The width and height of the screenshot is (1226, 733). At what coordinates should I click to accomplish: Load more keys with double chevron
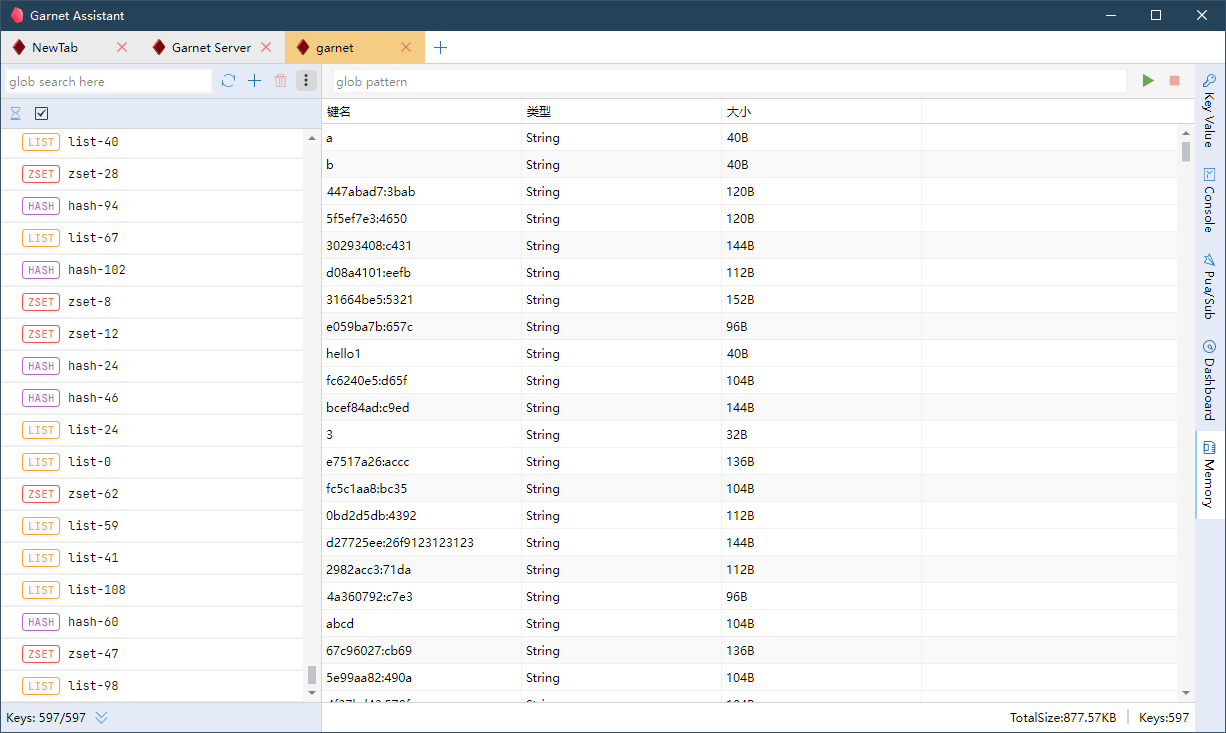(101, 717)
